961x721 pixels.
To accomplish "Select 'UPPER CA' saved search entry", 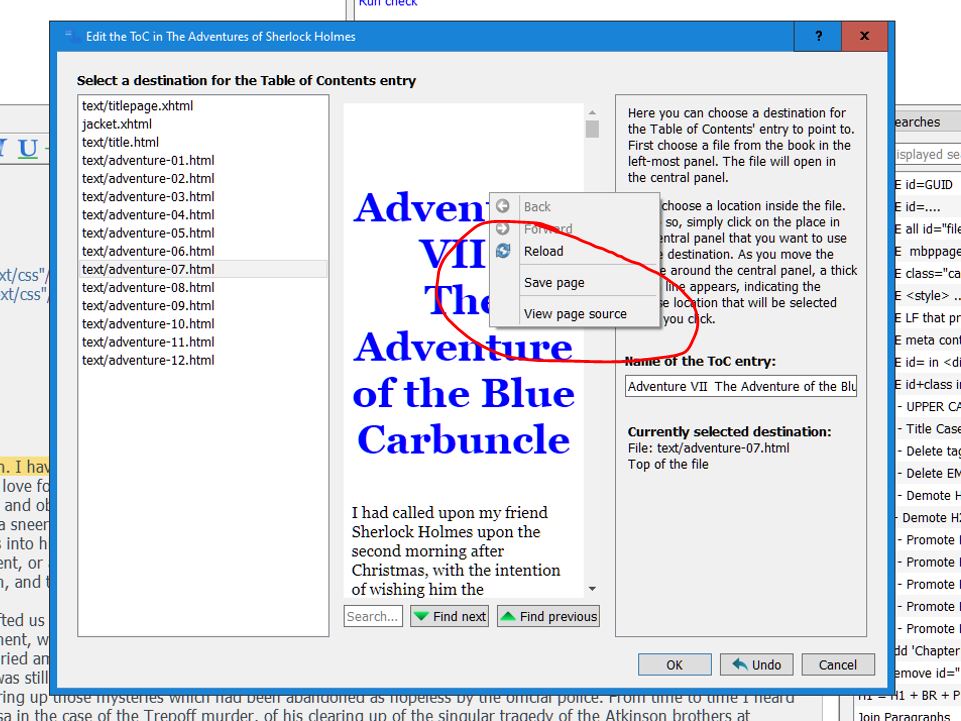I will [928, 406].
